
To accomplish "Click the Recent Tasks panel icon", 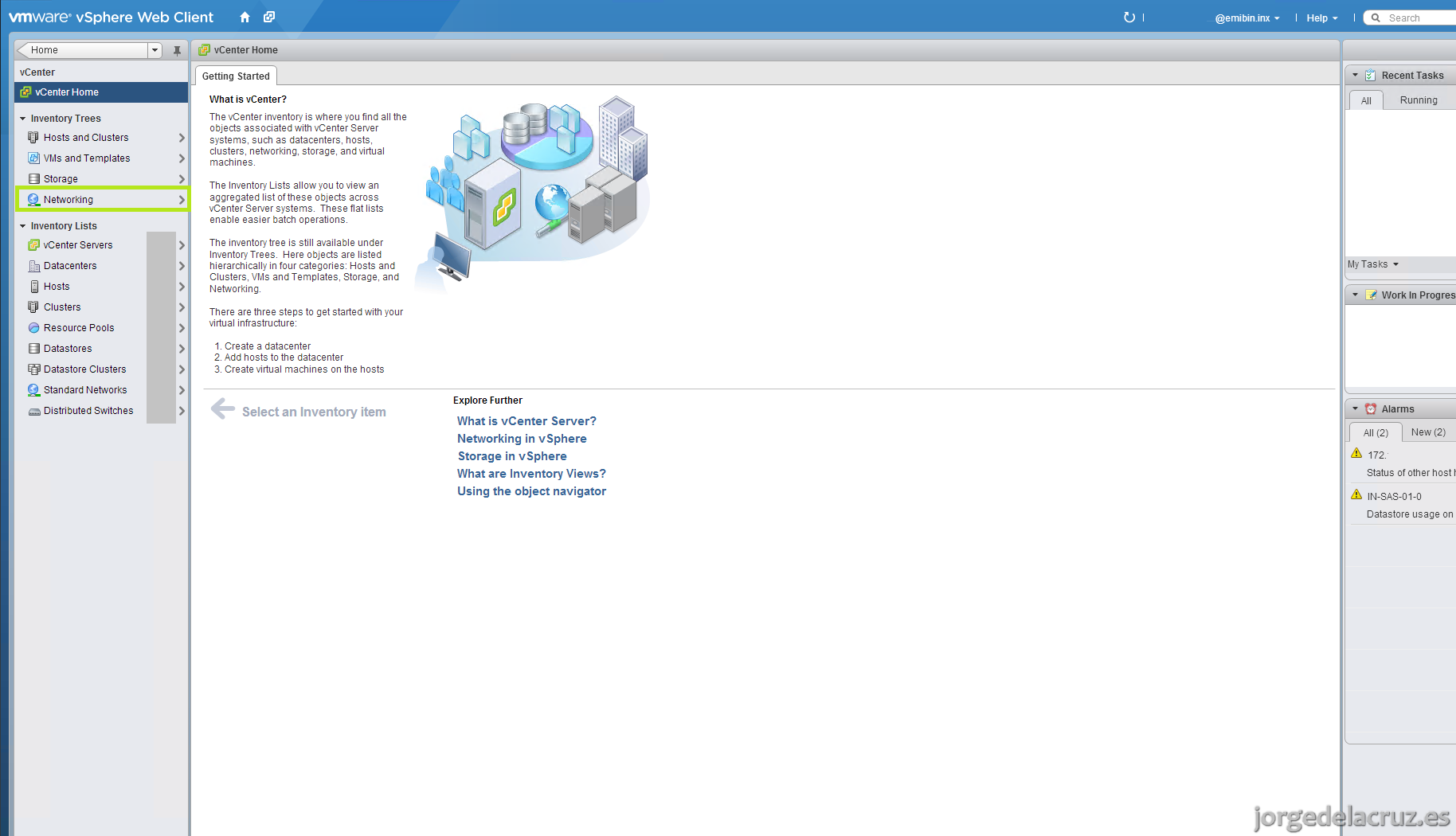I will point(1370,76).
